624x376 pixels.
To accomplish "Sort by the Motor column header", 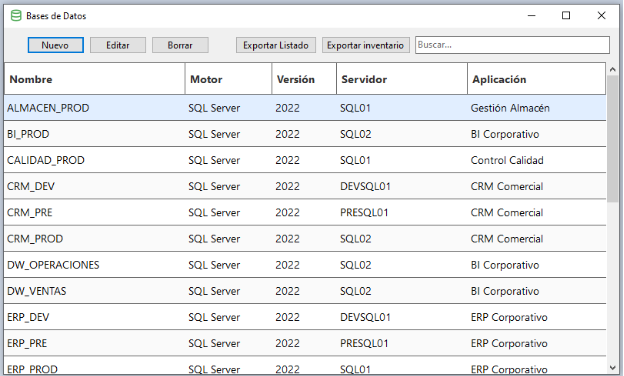I will (228, 79).
